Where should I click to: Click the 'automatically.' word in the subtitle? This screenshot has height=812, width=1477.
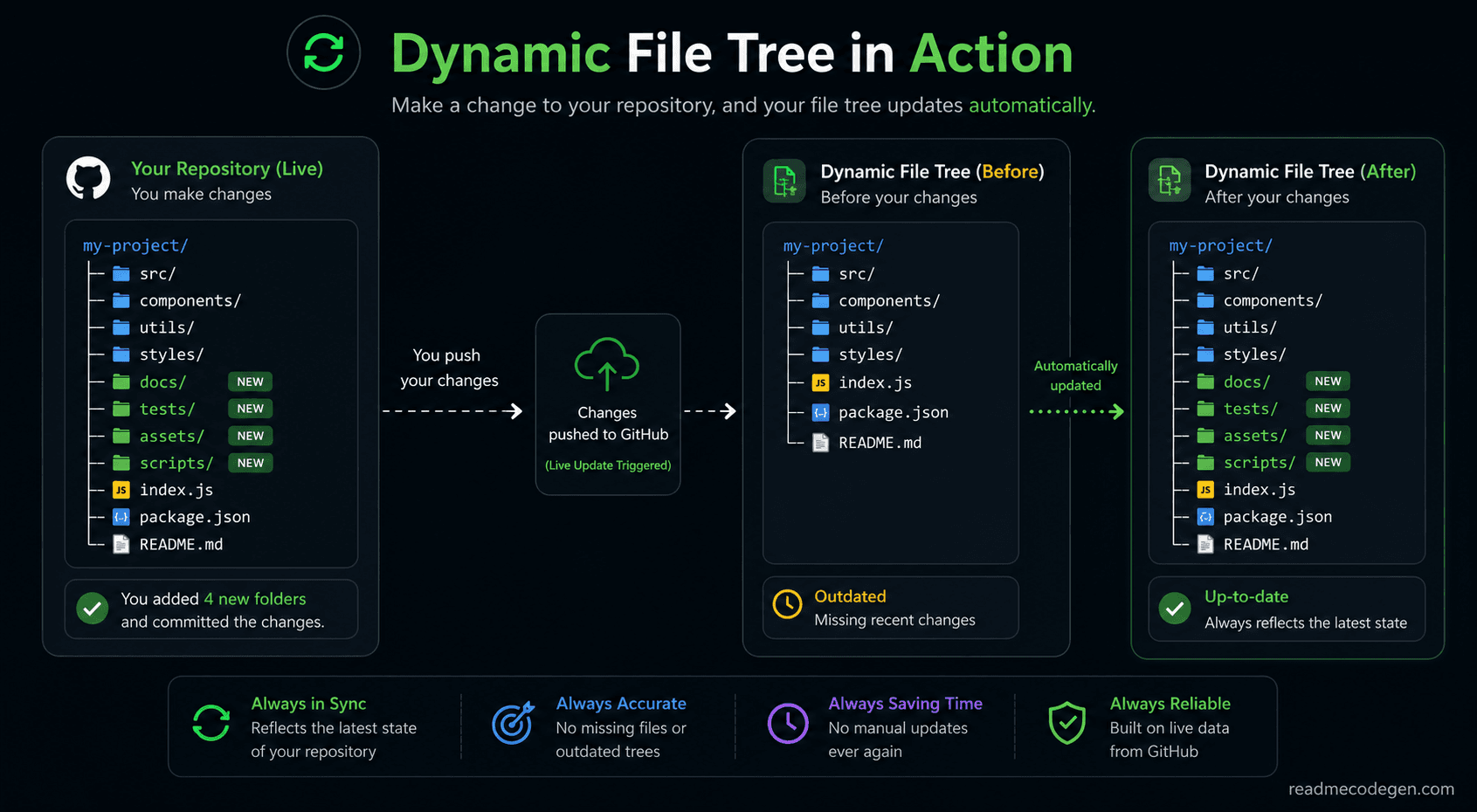[1032, 106]
